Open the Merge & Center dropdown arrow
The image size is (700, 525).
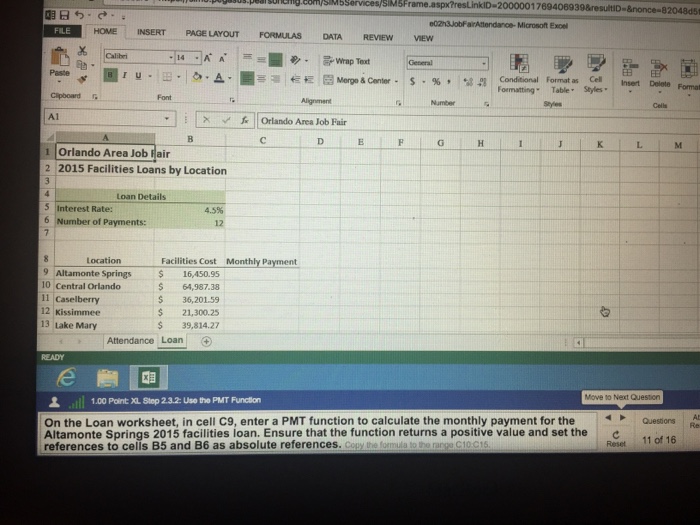[x=396, y=81]
